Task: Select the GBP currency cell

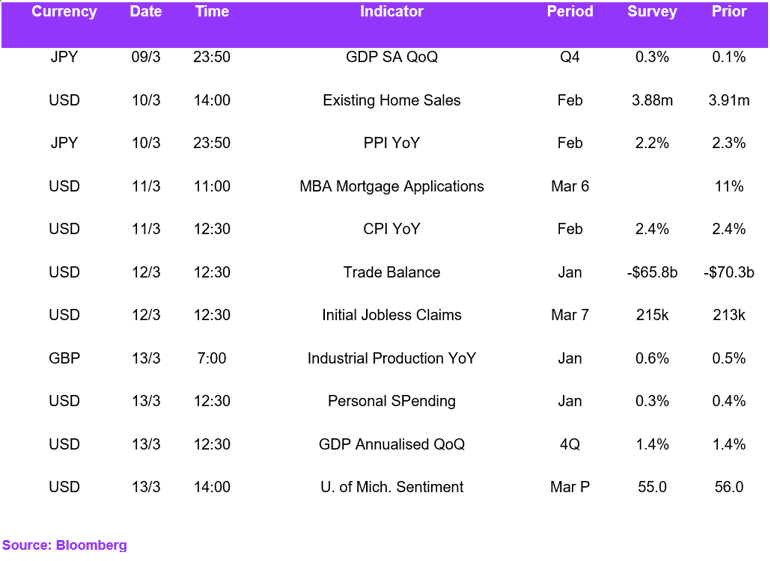Action: (64, 358)
